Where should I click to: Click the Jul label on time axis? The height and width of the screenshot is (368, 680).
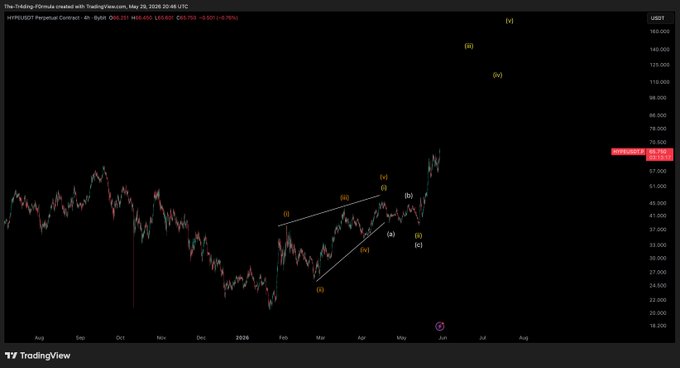click(482, 338)
